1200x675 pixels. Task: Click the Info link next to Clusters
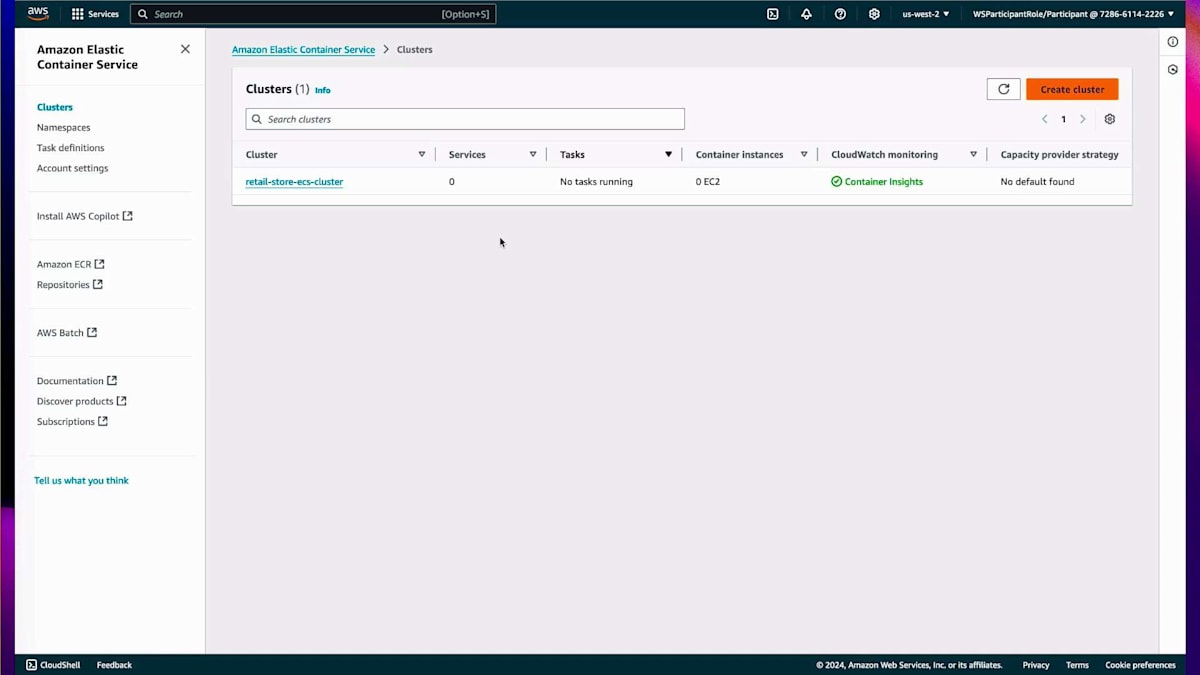tap(323, 90)
